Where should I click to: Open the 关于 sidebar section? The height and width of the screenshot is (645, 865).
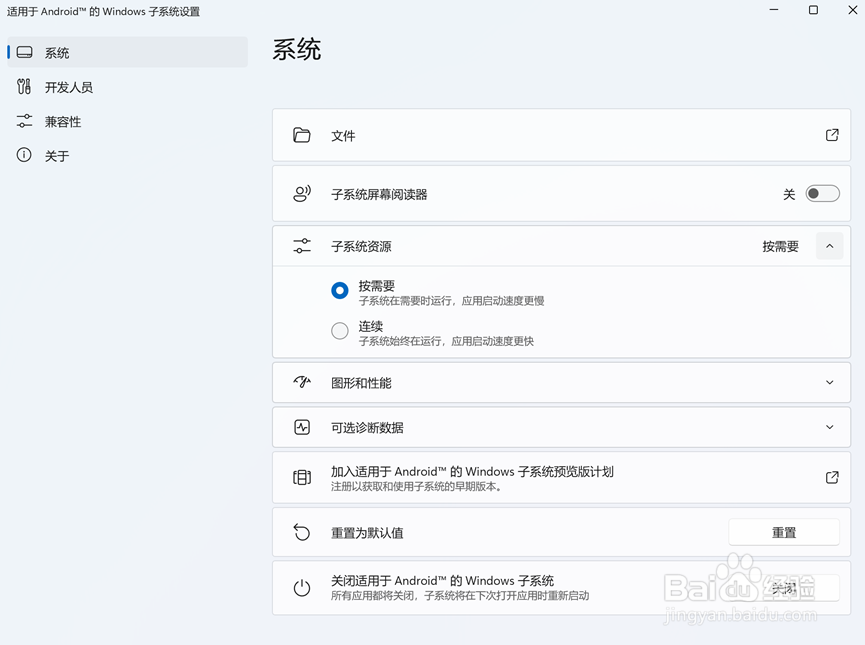tap(127, 156)
